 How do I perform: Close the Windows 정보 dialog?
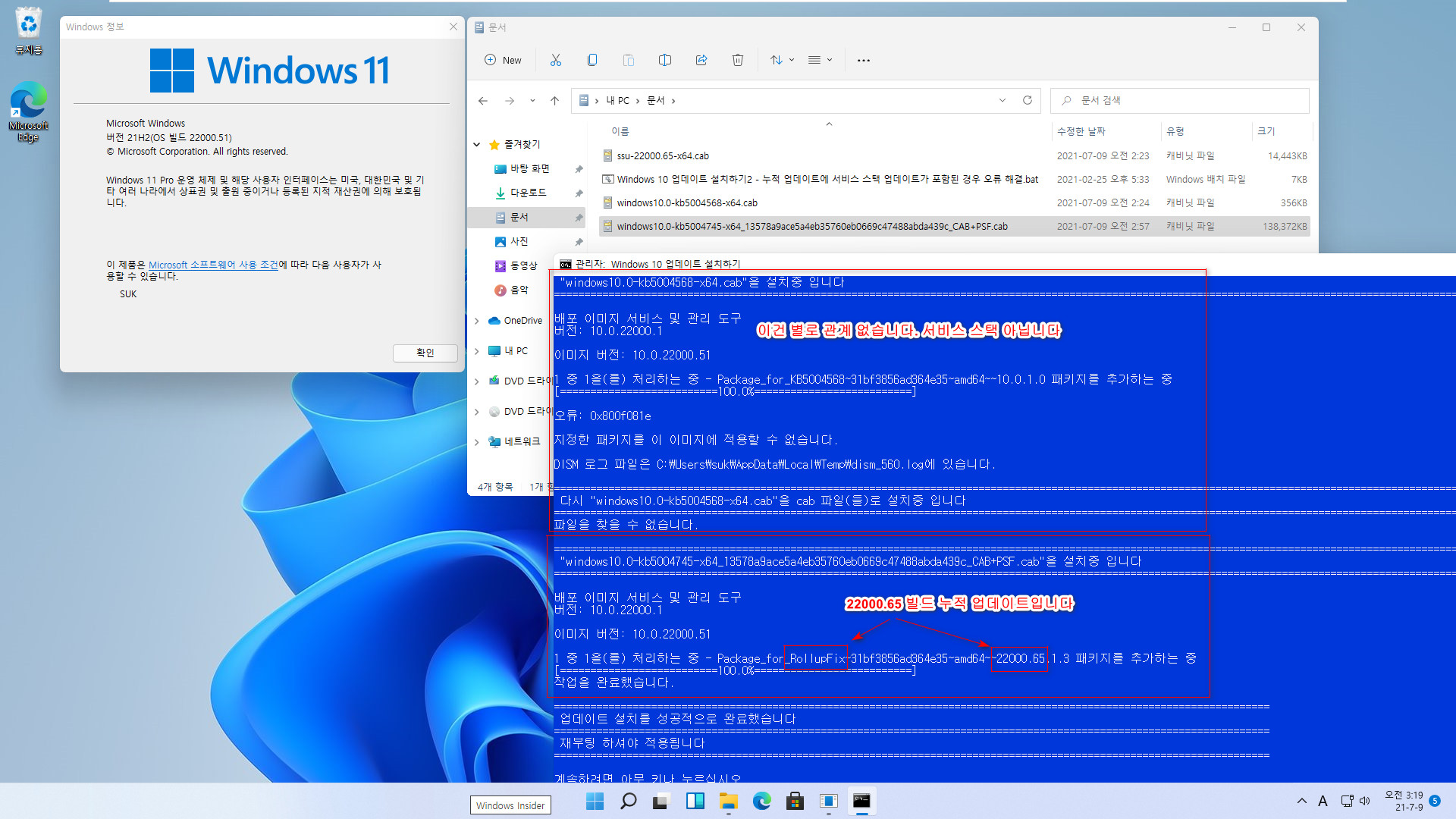pyautogui.click(x=453, y=27)
